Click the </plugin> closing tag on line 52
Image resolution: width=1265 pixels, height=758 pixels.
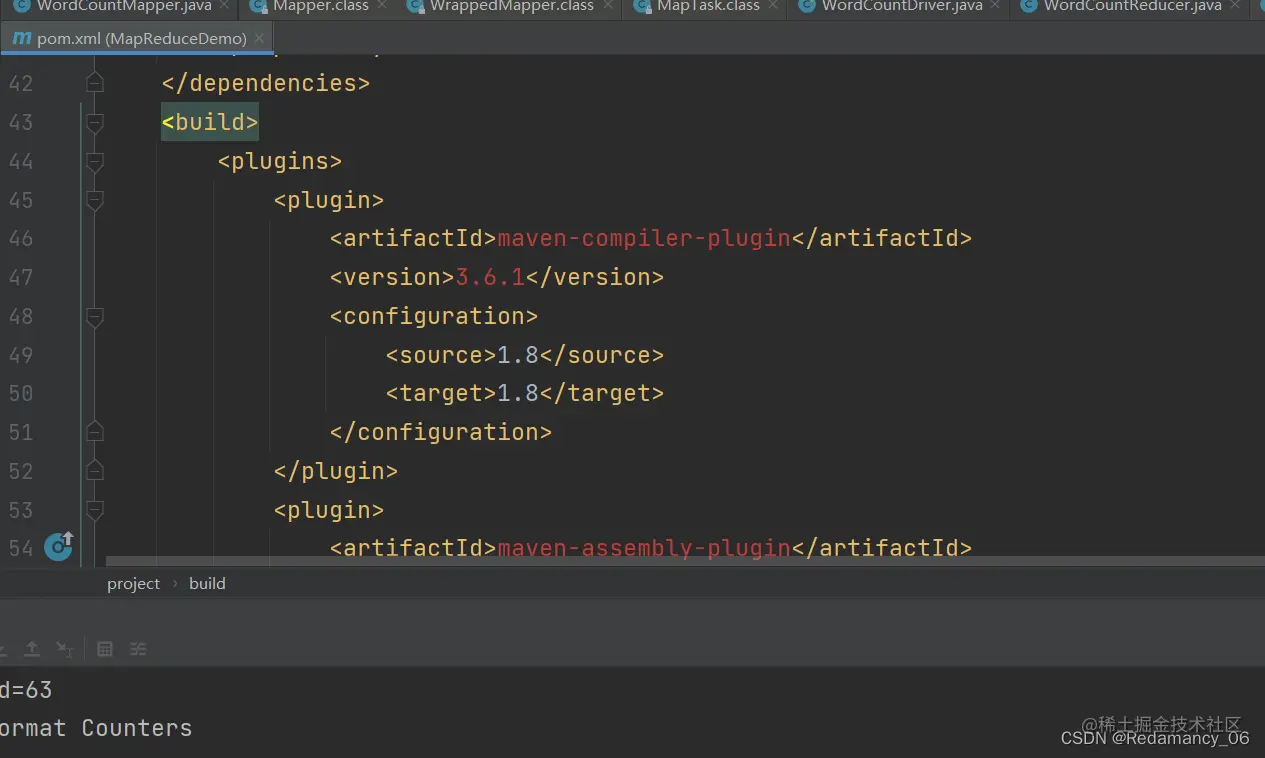point(336,471)
